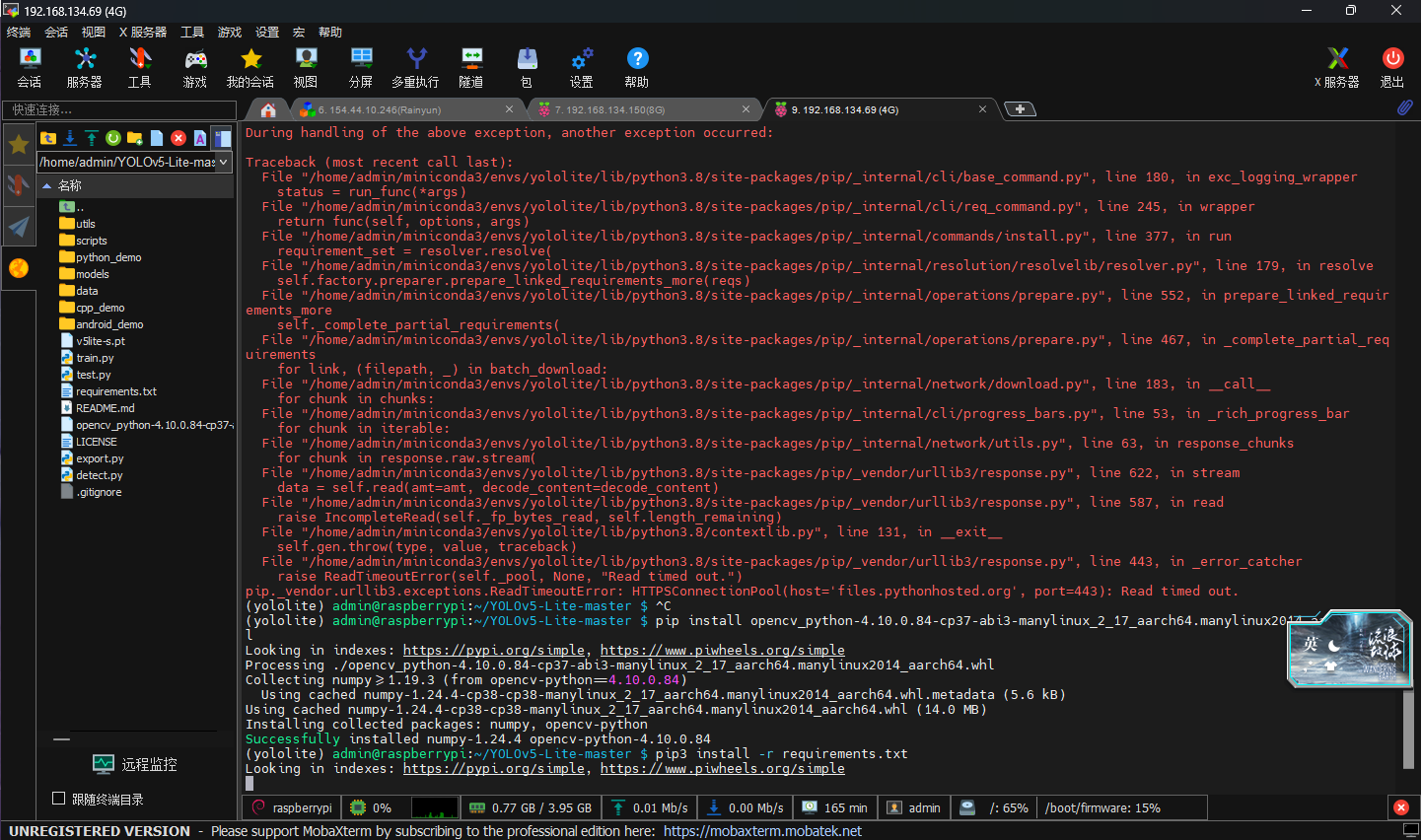Click the CPU usage graph in status bar
The height and width of the screenshot is (840, 1422).
click(434, 807)
